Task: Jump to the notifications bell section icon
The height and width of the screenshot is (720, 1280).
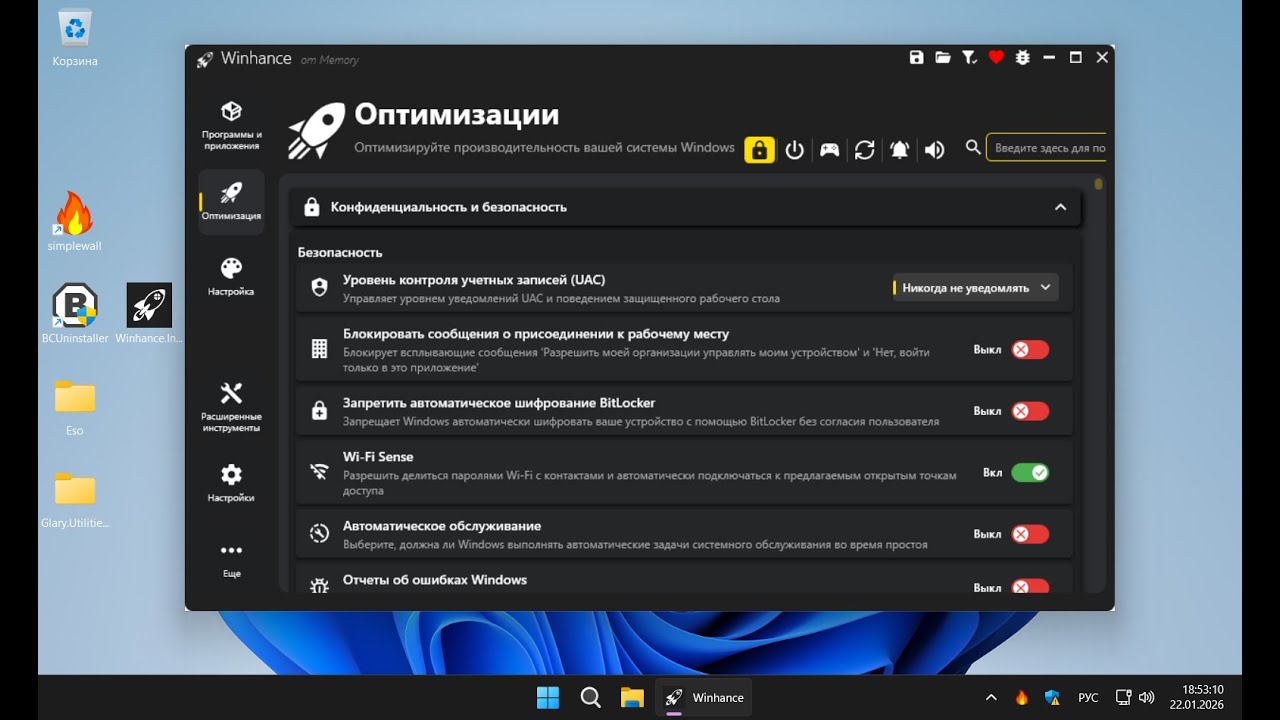Action: tap(900, 150)
